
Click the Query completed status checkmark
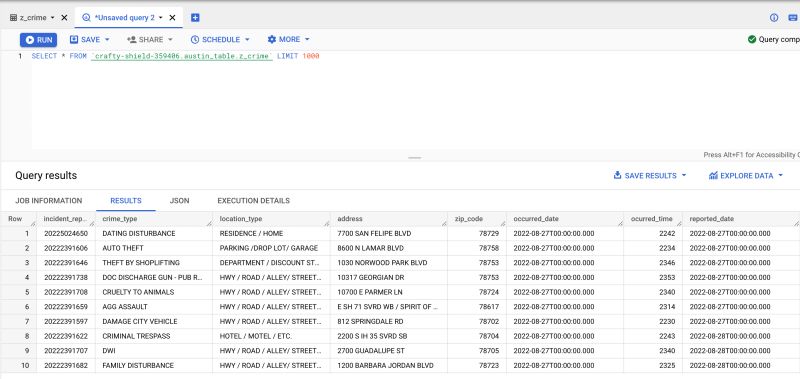(752, 39)
